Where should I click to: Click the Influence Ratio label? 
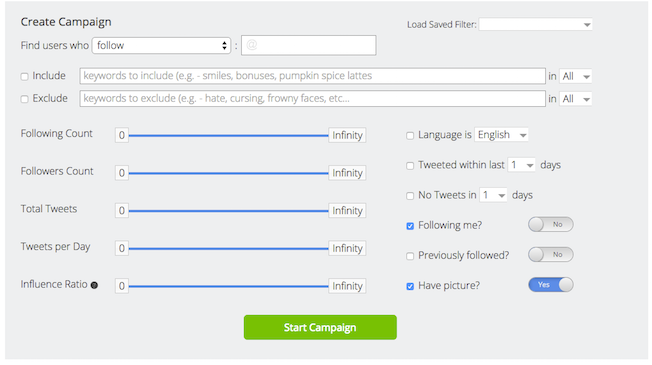click(x=54, y=284)
